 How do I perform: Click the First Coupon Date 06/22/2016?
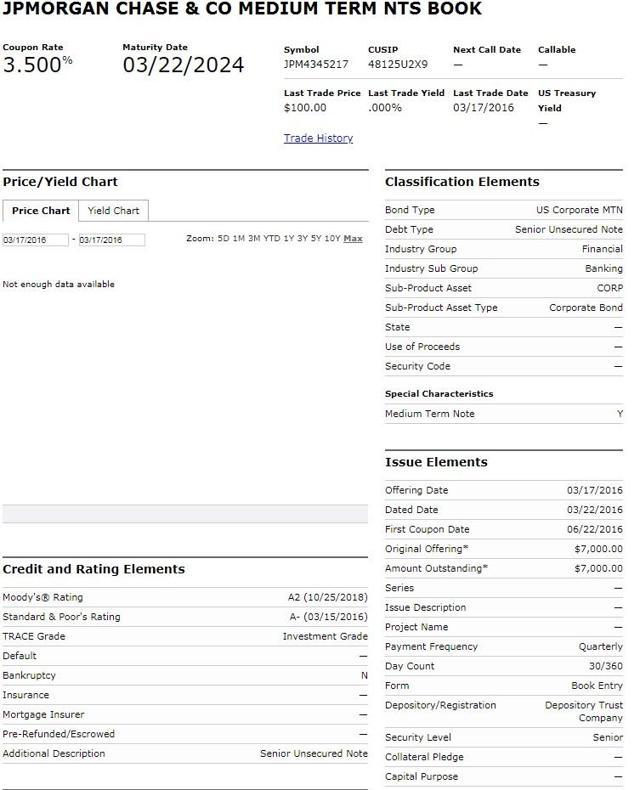pyautogui.click(x=595, y=530)
